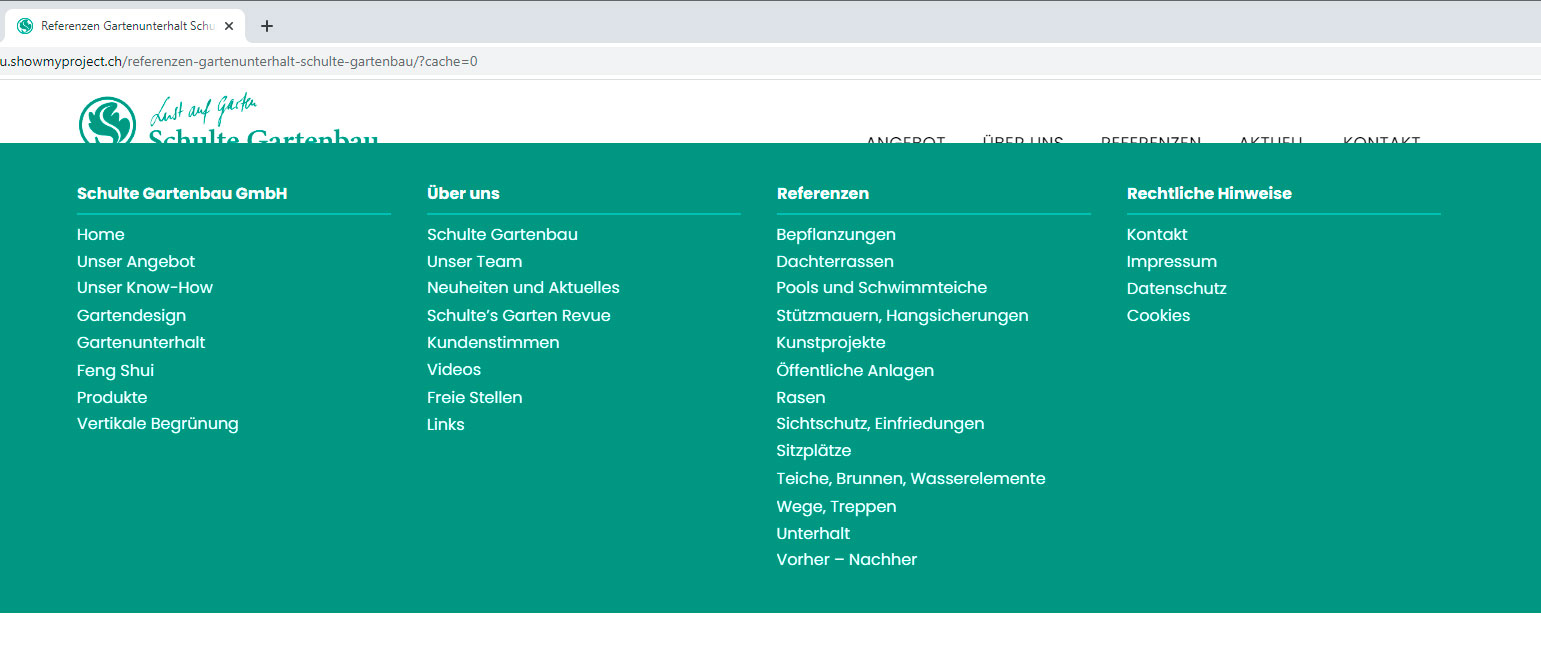Click the browser address bar URL
This screenshot has width=1541, height=661.
(240, 61)
